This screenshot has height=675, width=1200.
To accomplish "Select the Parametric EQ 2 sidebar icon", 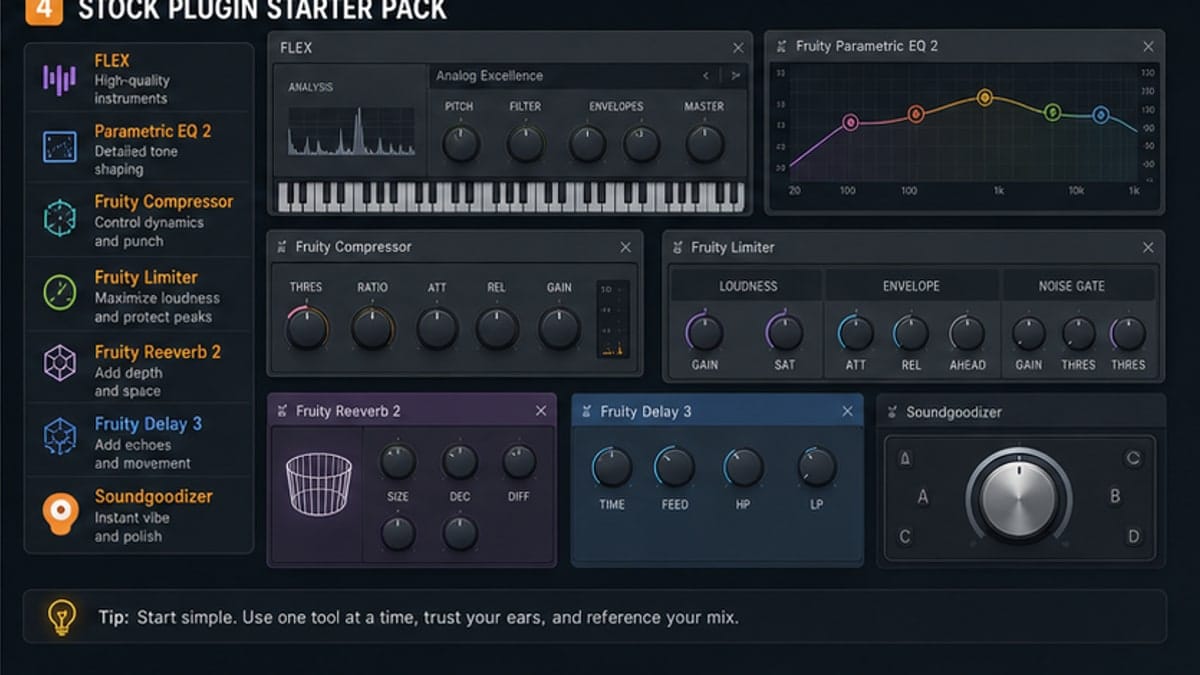I will (60, 147).
